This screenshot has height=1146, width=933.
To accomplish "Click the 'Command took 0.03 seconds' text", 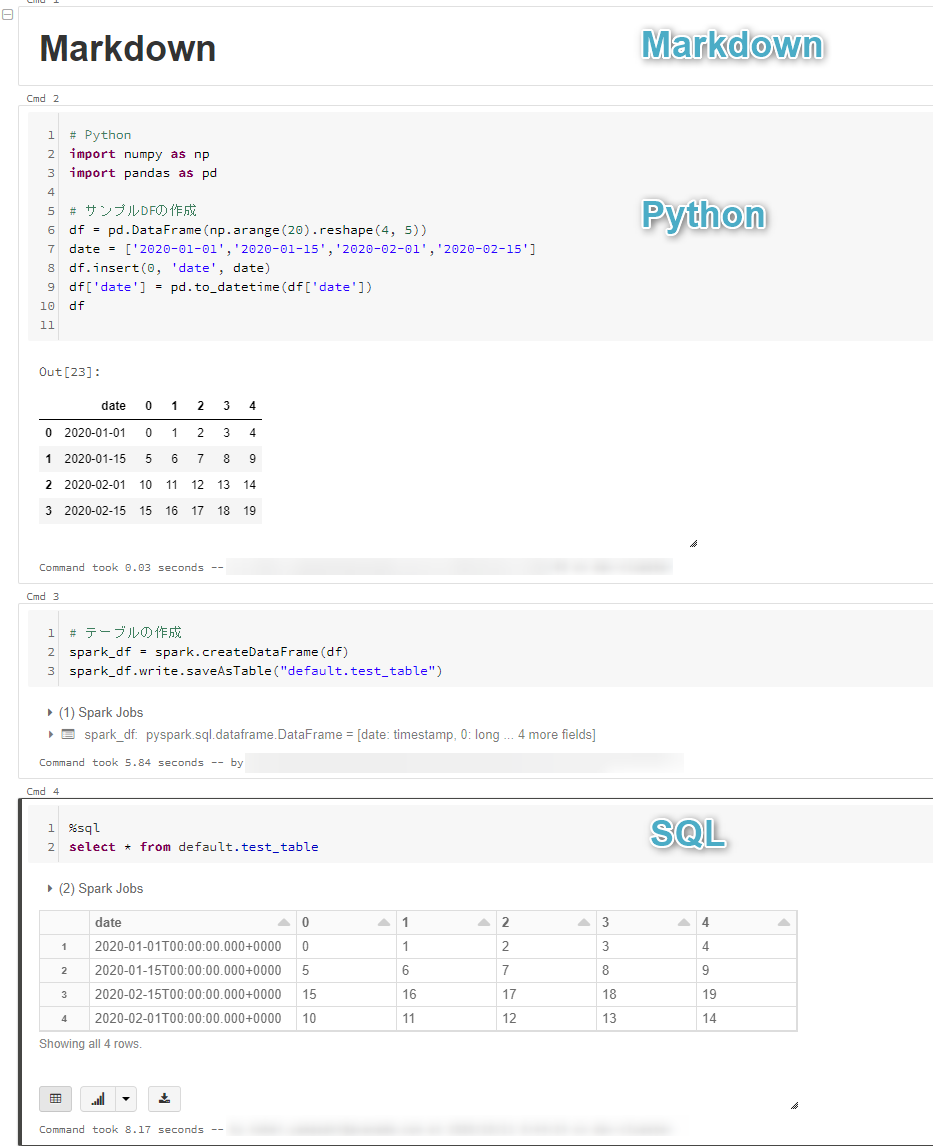I will pos(121,568).
